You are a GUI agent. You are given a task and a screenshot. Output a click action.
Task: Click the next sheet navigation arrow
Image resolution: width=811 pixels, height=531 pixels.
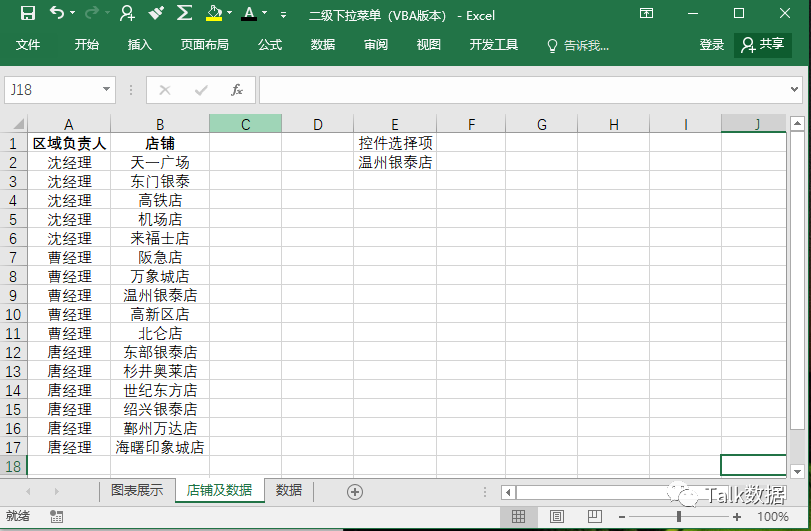56,491
